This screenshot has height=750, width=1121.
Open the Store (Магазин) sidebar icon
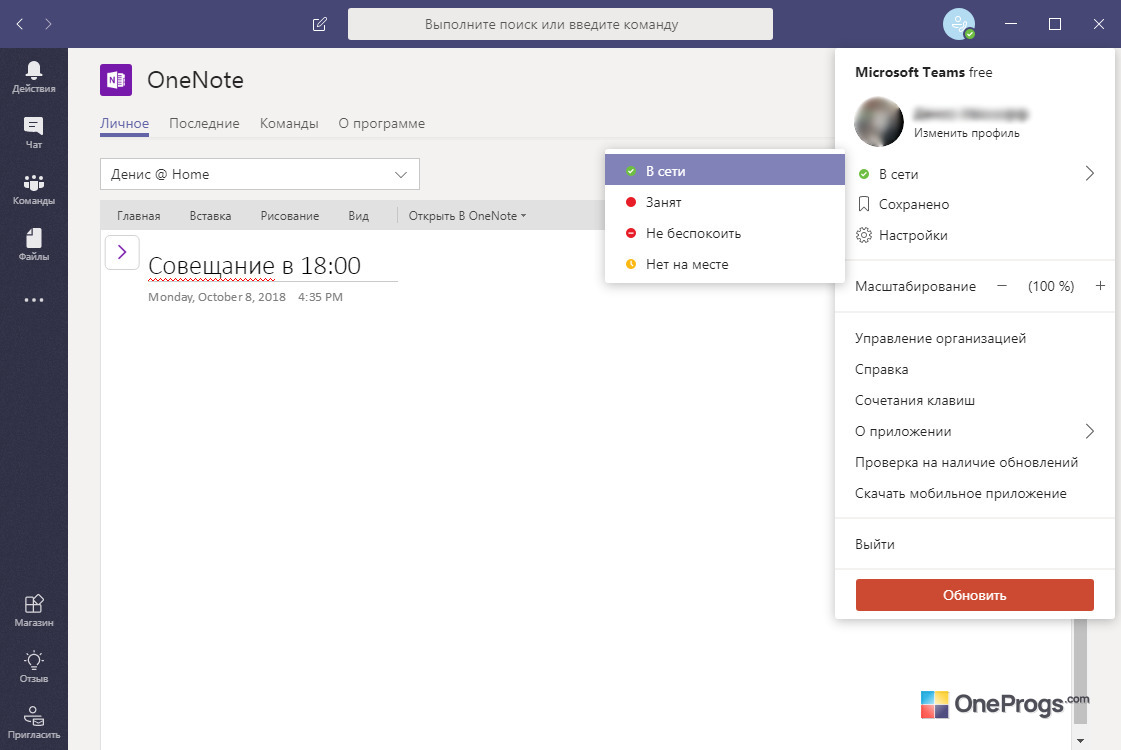coord(34,611)
